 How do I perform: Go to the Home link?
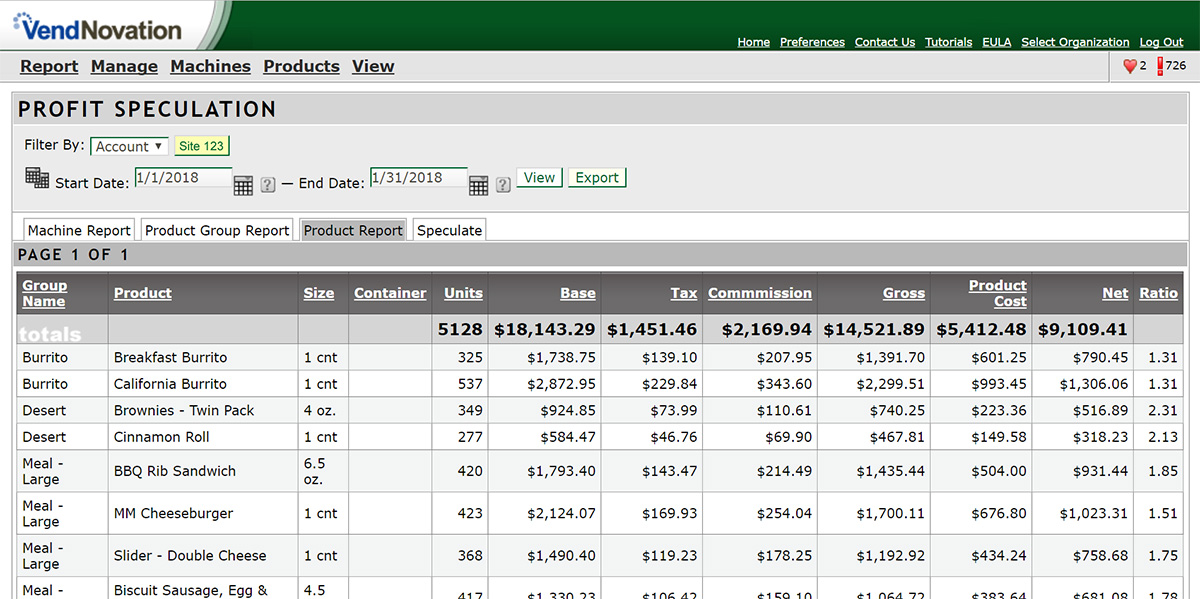coord(754,42)
